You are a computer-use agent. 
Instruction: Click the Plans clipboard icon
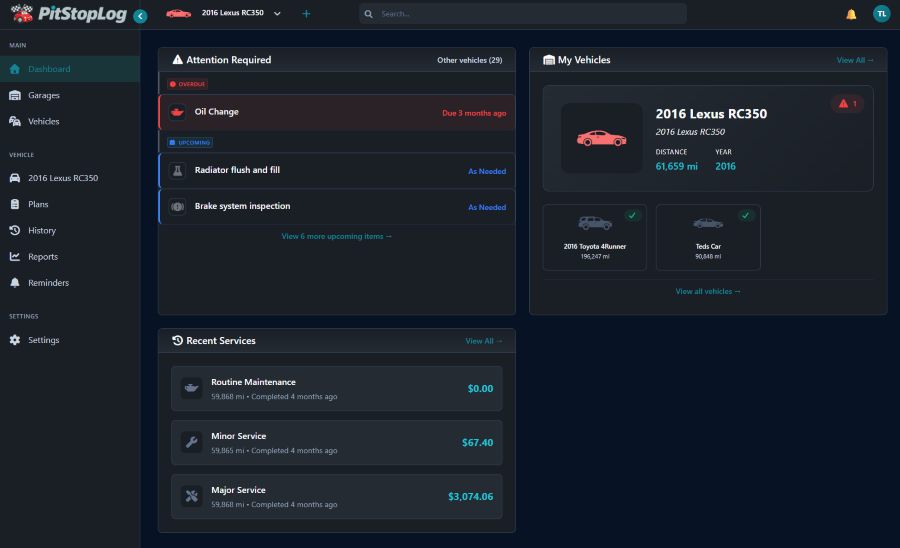pos(15,204)
